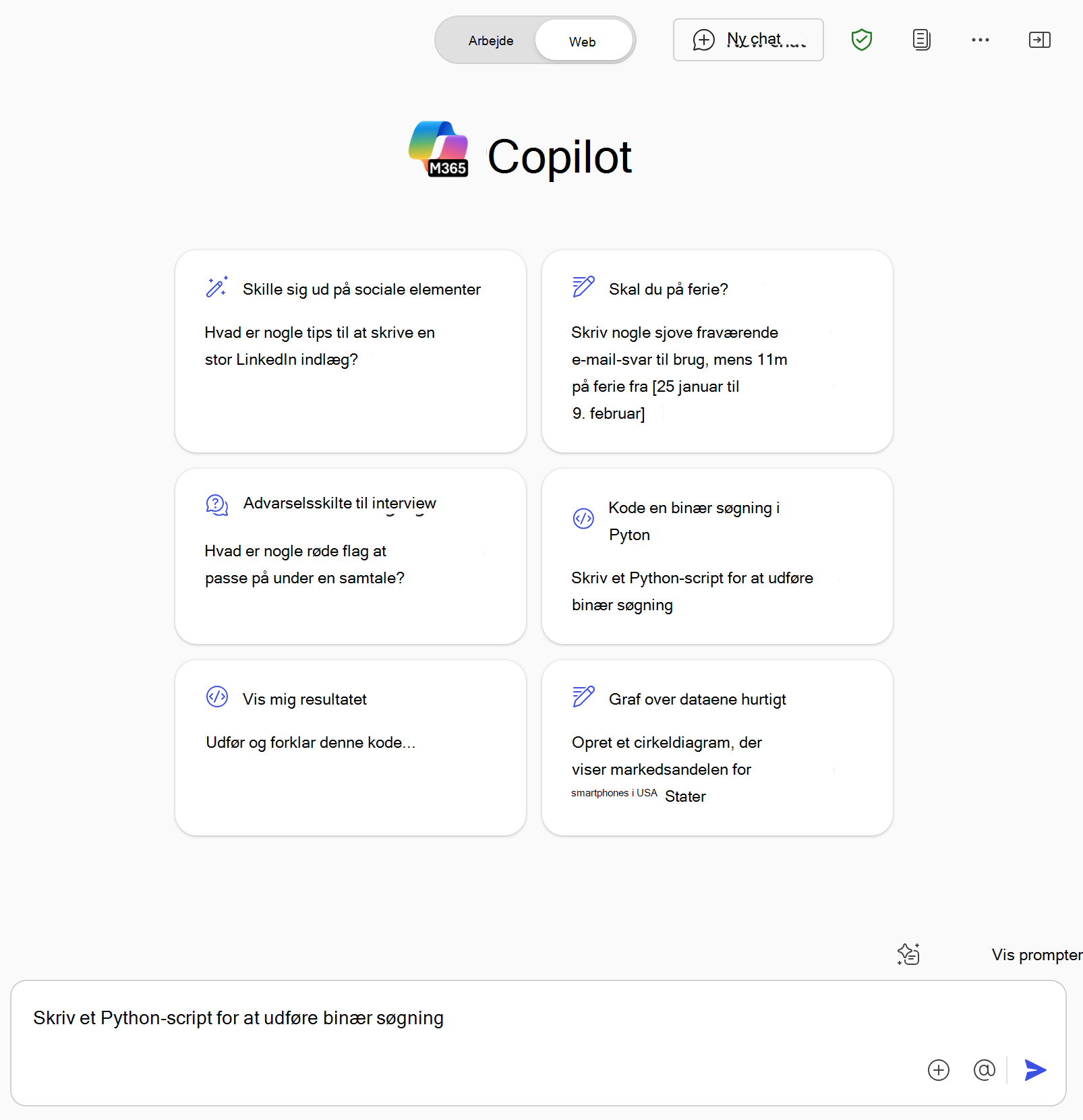Screen dimensions: 1083x1120
Task: Click the 'Skriv nogle sjove fraværende' text
Action: pos(674,332)
